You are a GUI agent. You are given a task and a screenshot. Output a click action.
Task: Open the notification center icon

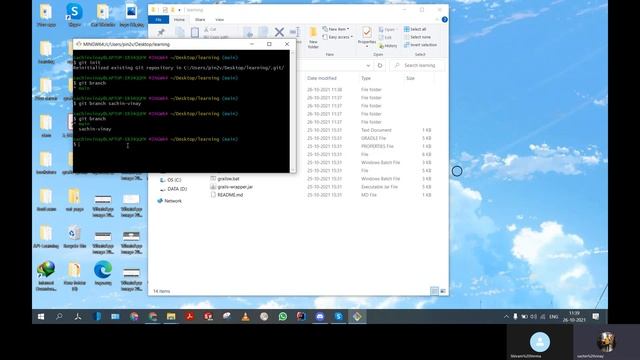coord(596,316)
